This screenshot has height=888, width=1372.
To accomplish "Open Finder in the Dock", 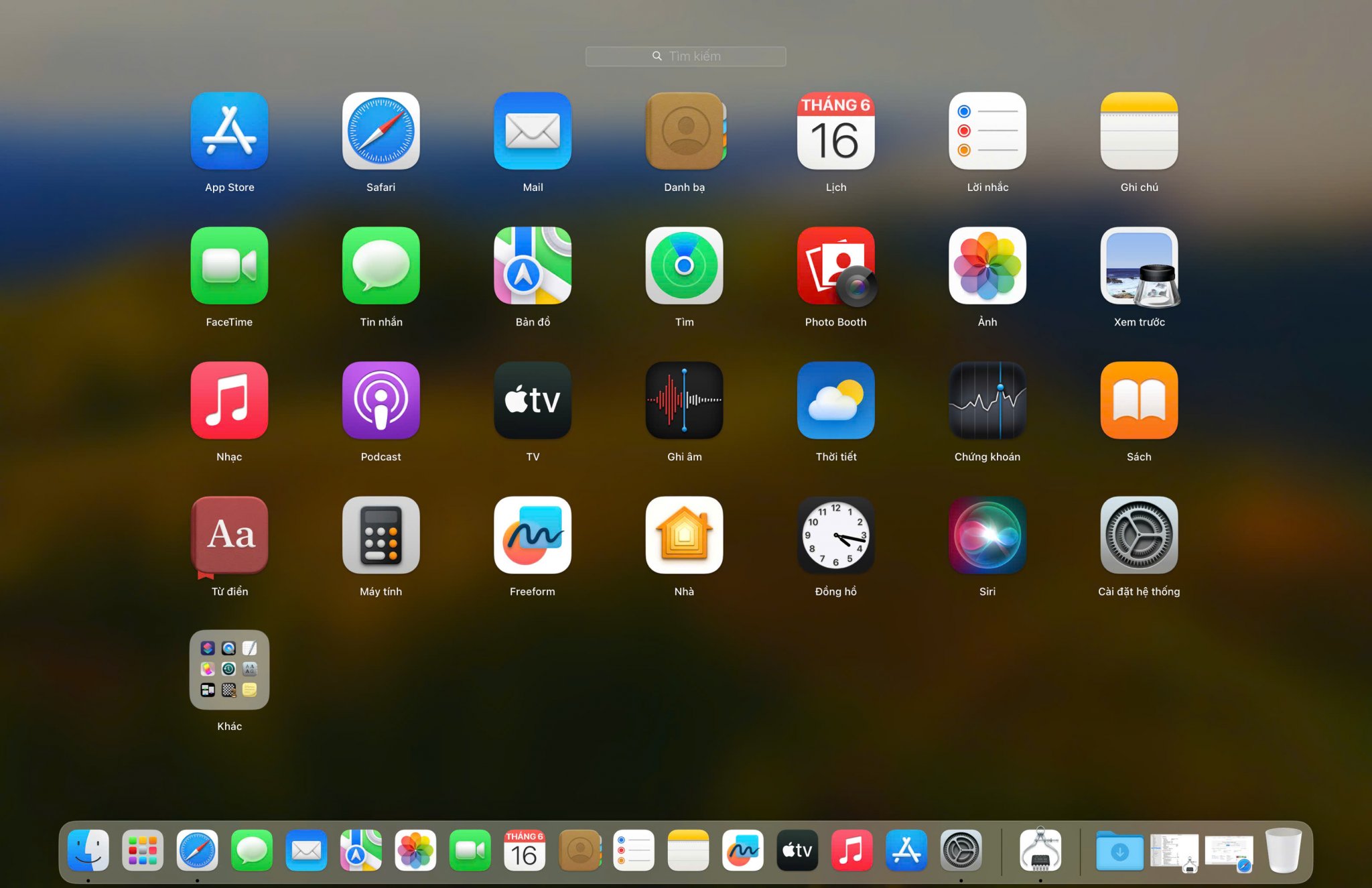I will 88,851.
